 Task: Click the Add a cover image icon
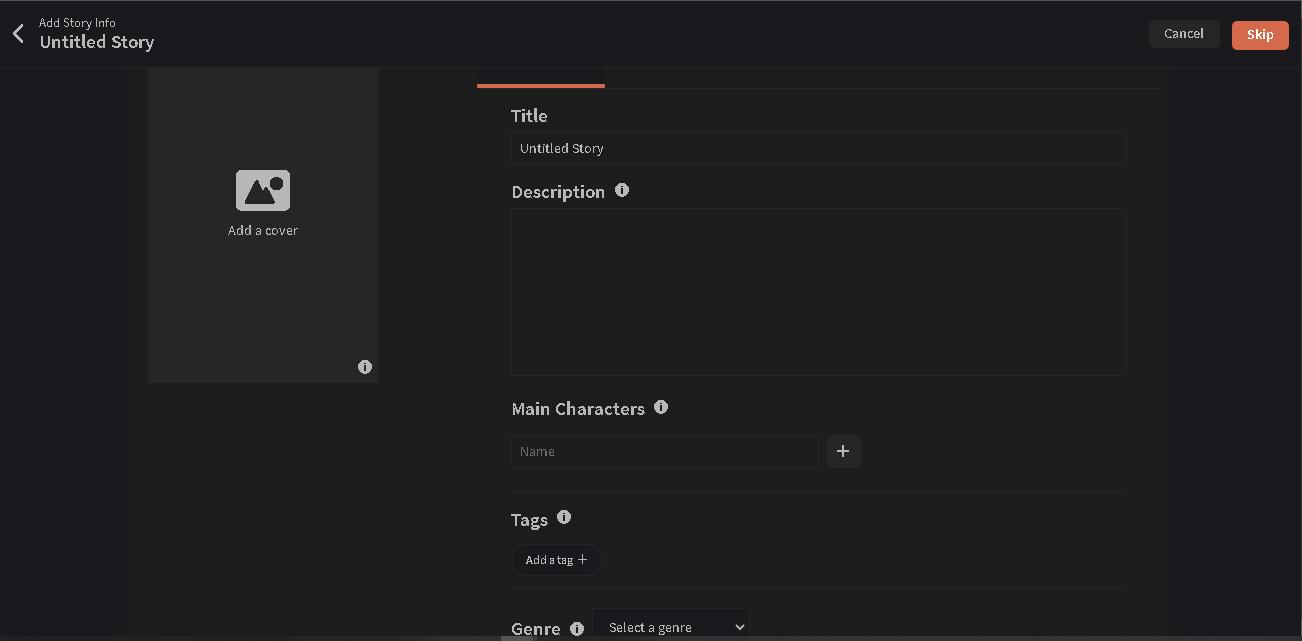pyautogui.click(x=262, y=189)
